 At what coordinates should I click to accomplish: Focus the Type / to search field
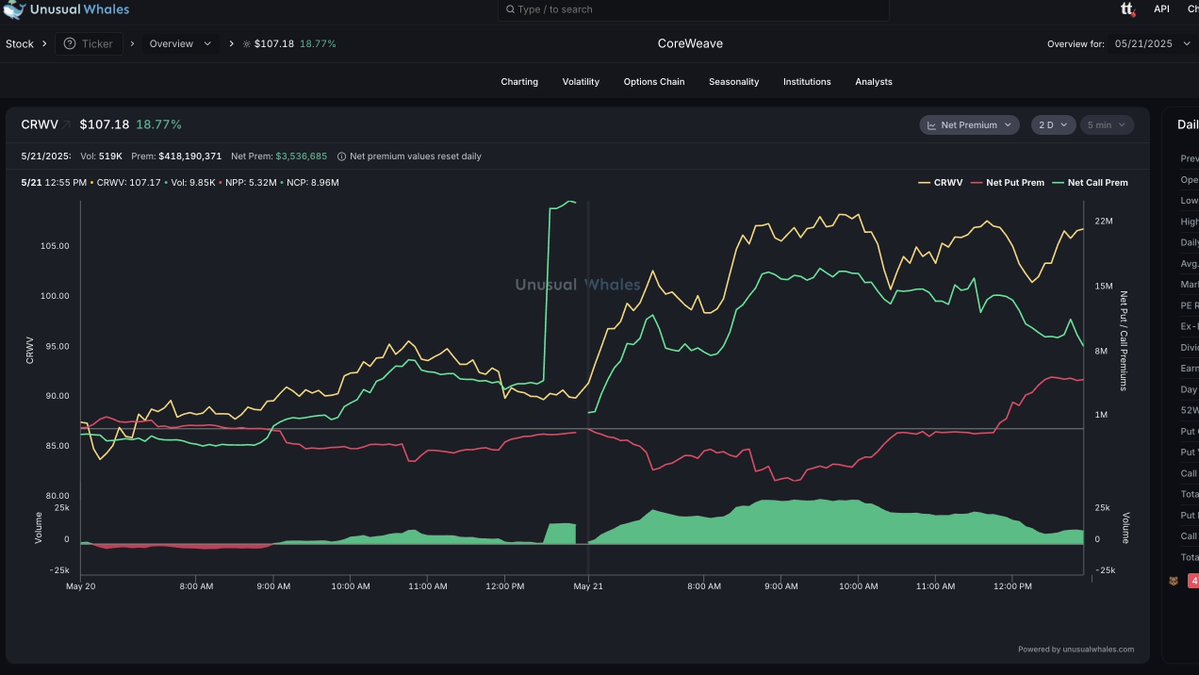tap(694, 9)
